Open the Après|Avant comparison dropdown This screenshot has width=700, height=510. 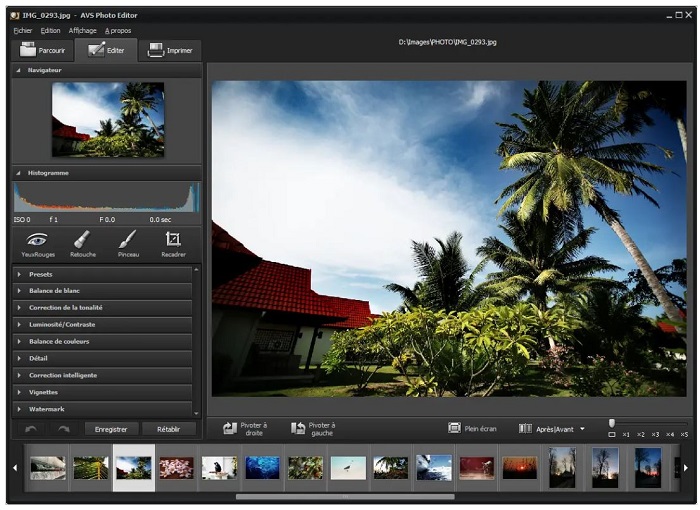(x=582, y=429)
